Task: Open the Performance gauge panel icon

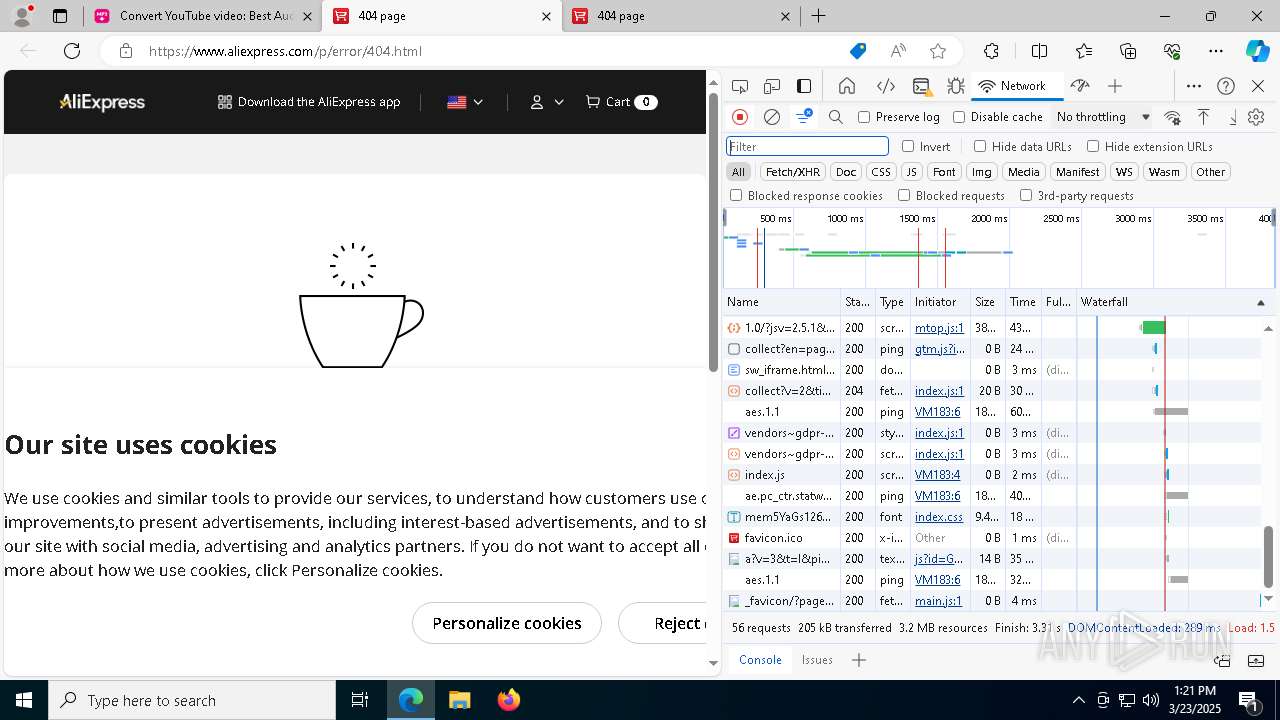Action: (x=1079, y=86)
